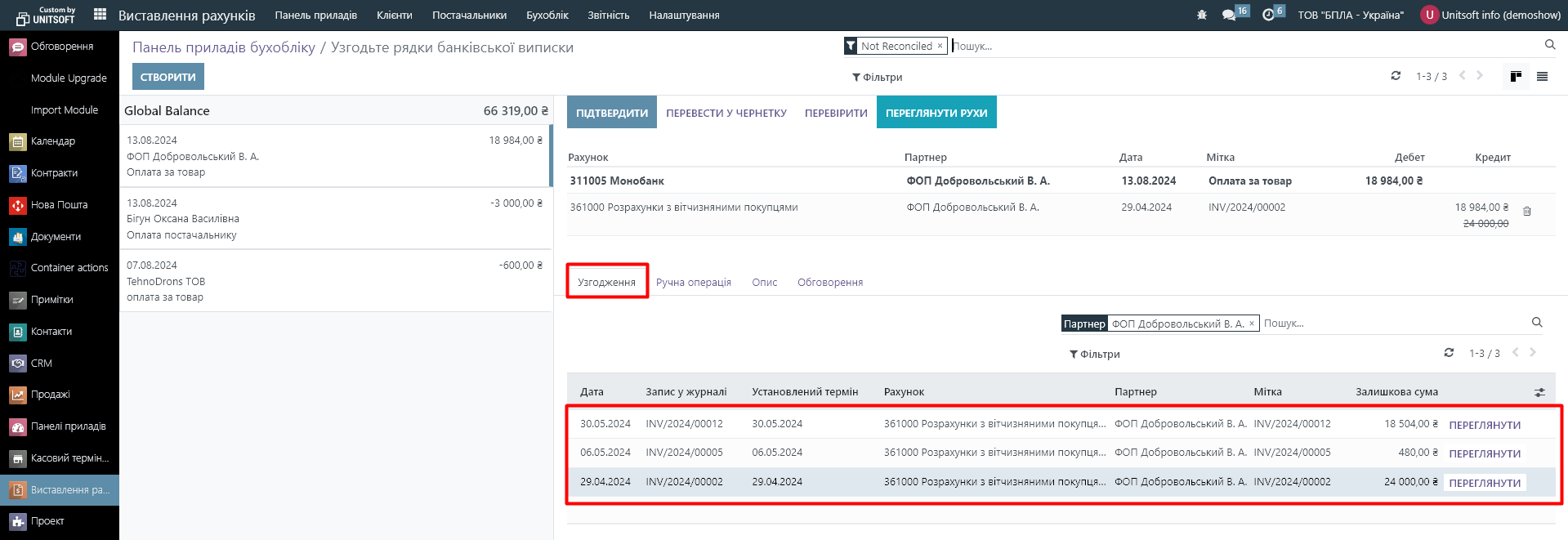Delete the INV/2024/00002 reconciliation line with trash icon
The width and height of the screenshot is (1568, 540).
(1526, 212)
